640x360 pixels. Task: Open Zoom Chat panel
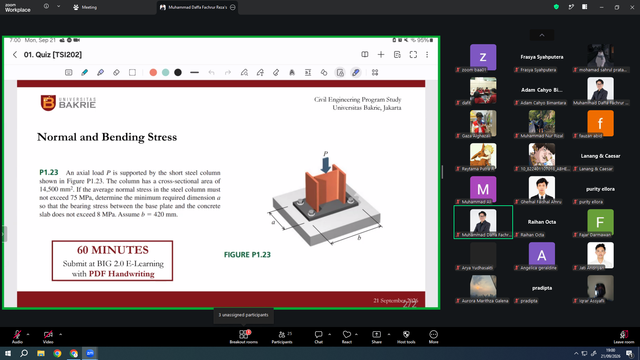pos(318,337)
